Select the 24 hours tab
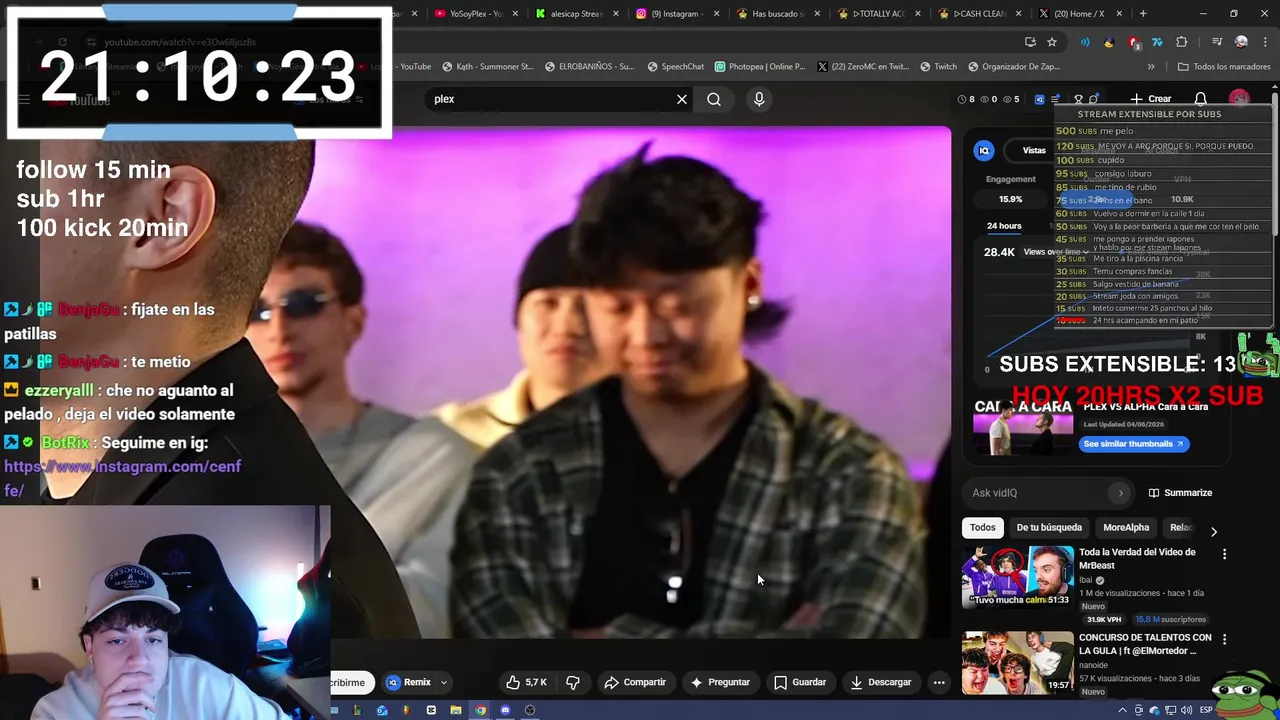The height and width of the screenshot is (720, 1280). (x=1004, y=226)
